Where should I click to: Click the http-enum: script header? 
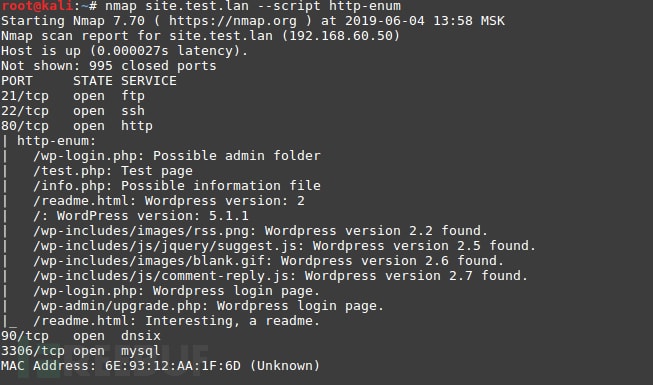[56, 141]
